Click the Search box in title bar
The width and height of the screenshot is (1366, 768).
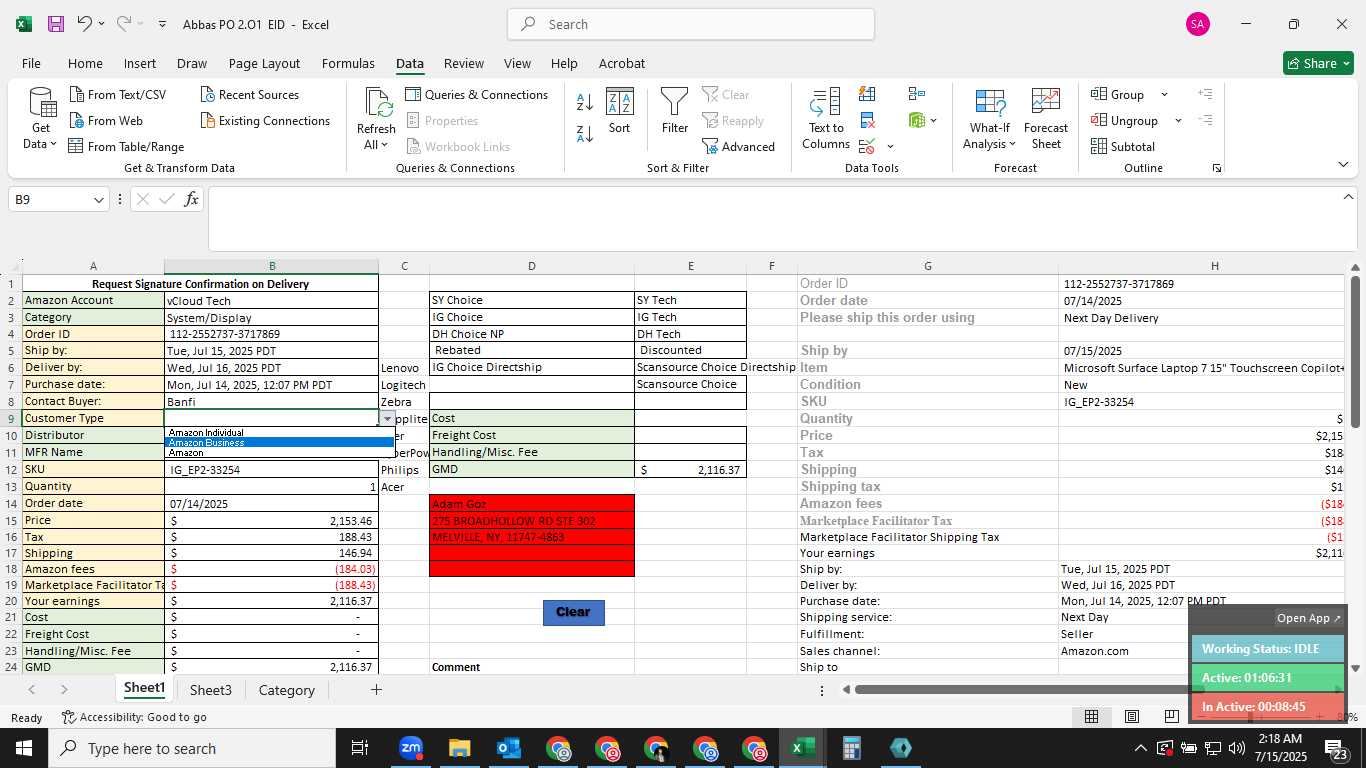coord(691,24)
